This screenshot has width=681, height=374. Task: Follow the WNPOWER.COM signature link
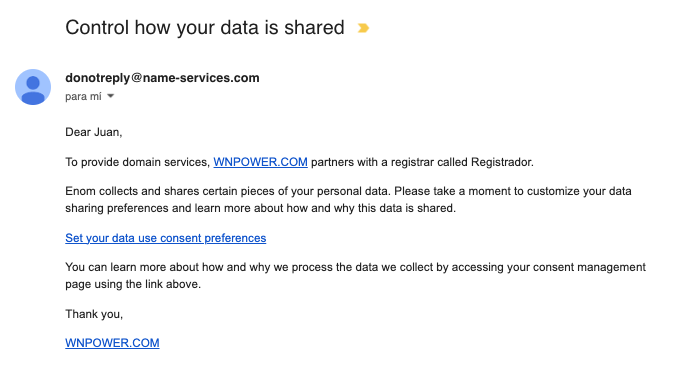point(112,343)
